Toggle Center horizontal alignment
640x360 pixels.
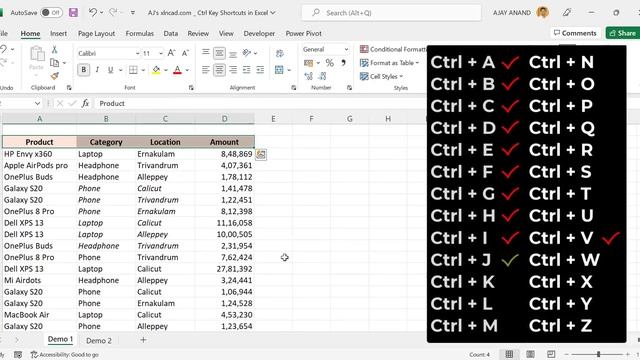tap(219, 70)
